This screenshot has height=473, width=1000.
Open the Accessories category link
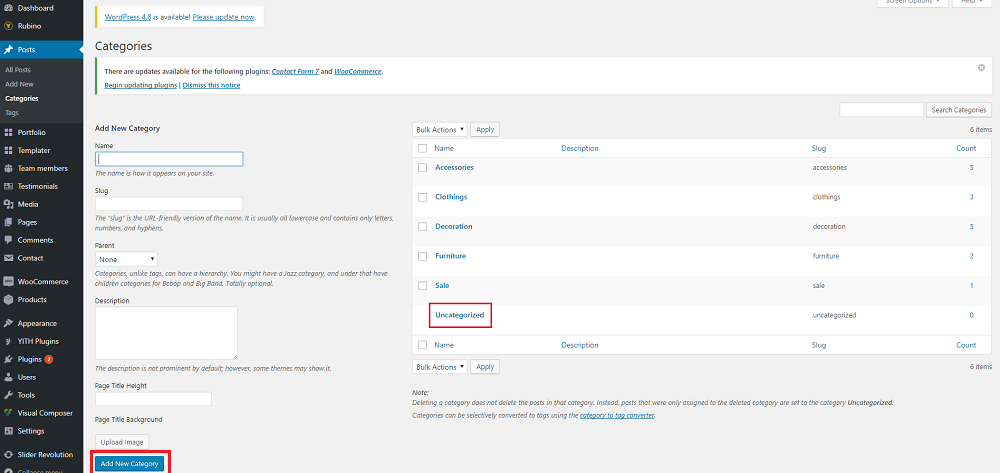454,167
